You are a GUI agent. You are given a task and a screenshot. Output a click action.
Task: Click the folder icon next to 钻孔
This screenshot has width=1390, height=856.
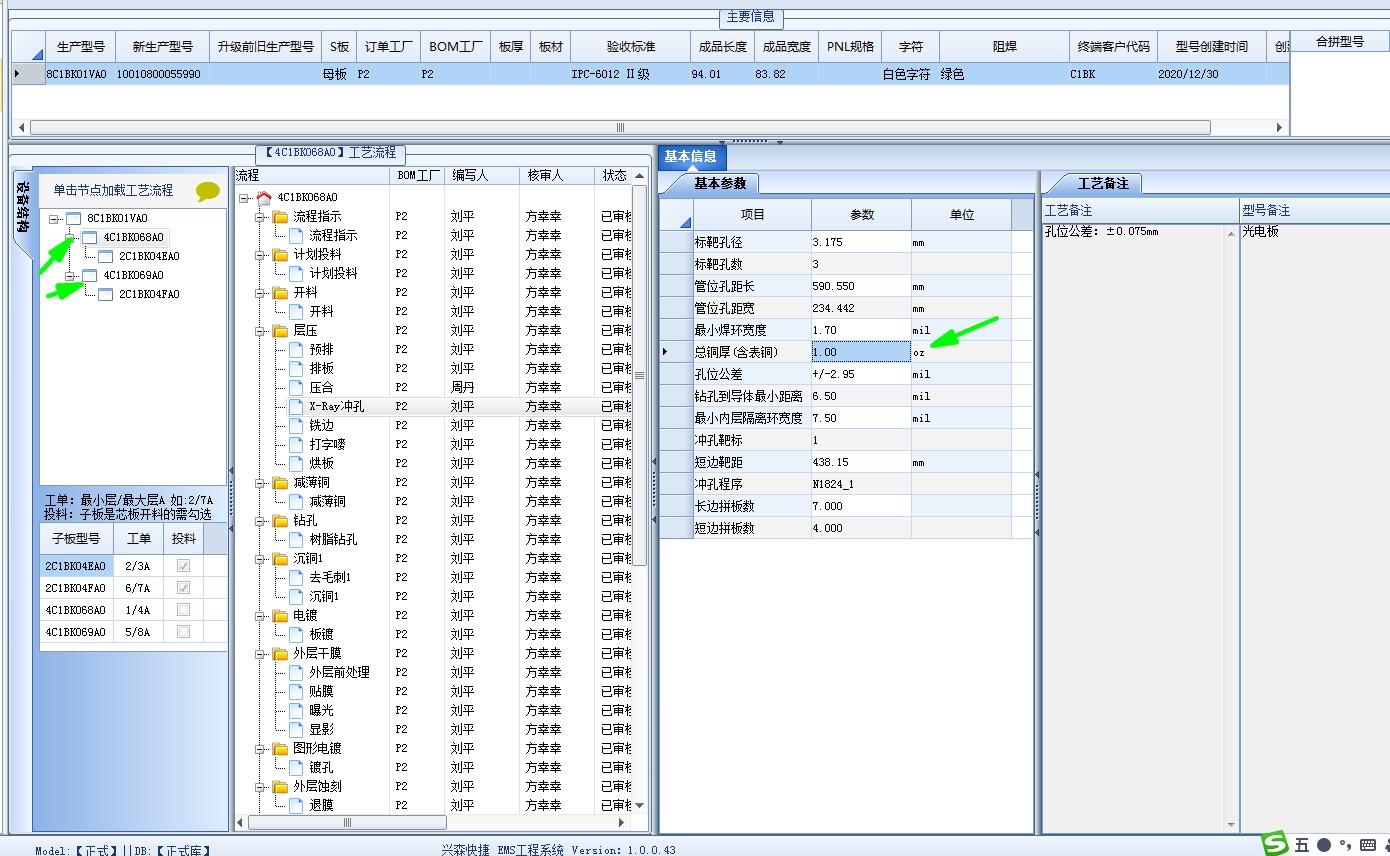pos(280,520)
